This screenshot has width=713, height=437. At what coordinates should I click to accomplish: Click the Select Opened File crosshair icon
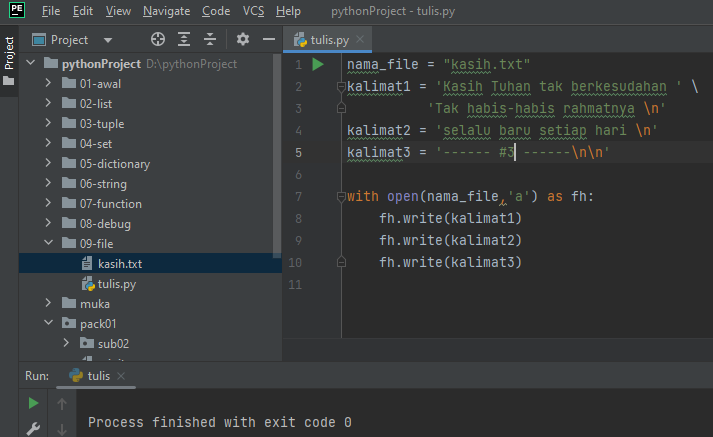(x=158, y=40)
